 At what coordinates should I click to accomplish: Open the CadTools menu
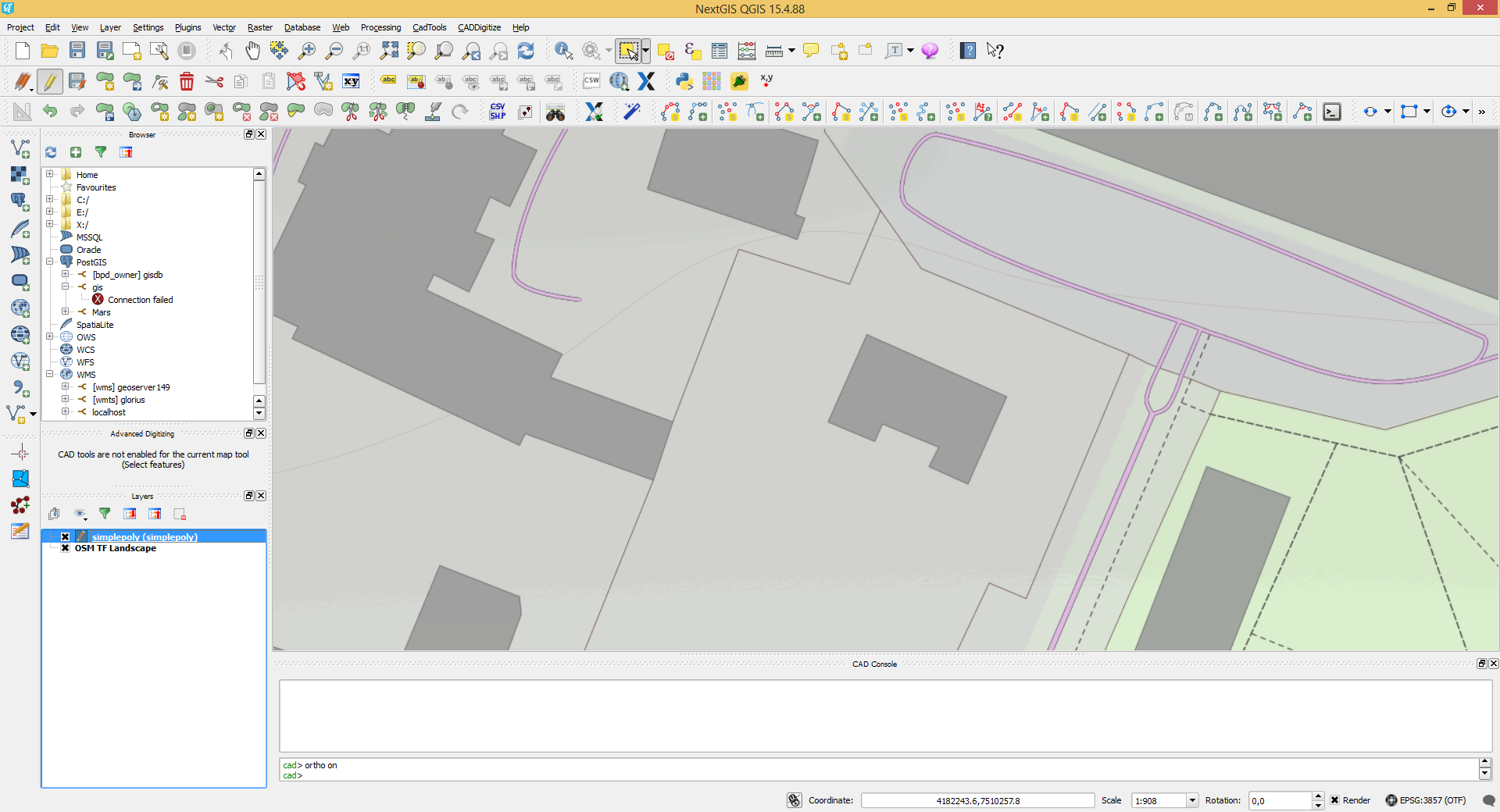point(429,27)
